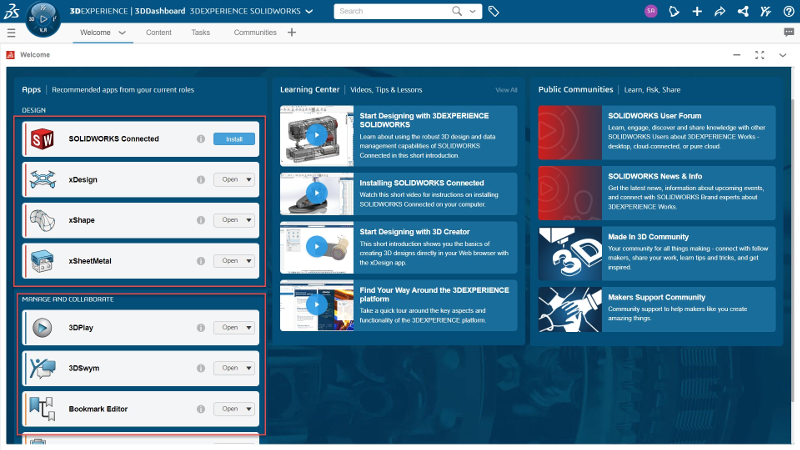Show info for SOLIDWORKS Connected
This screenshot has height=450, width=800.
(x=201, y=139)
